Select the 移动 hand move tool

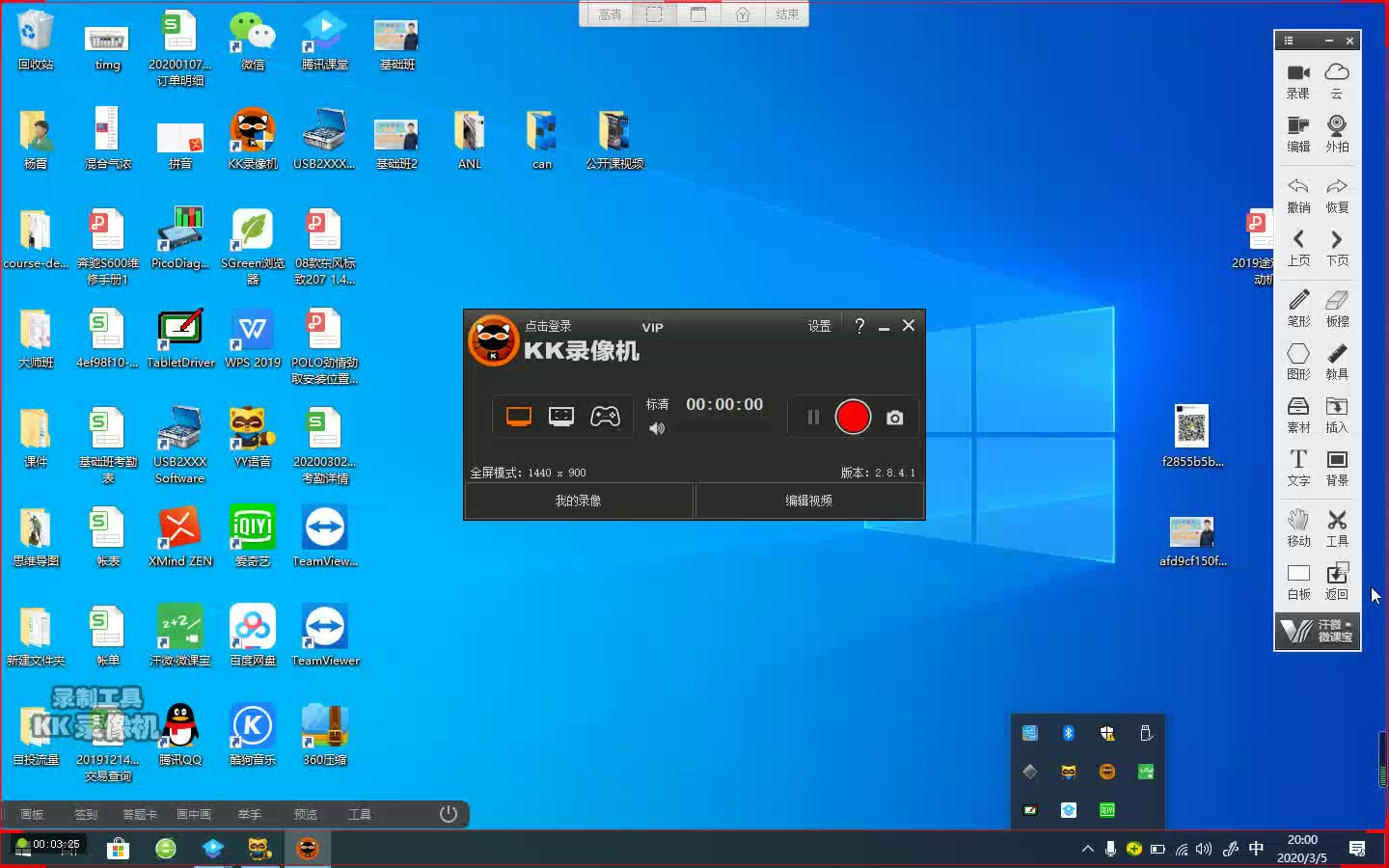click(x=1298, y=529)
